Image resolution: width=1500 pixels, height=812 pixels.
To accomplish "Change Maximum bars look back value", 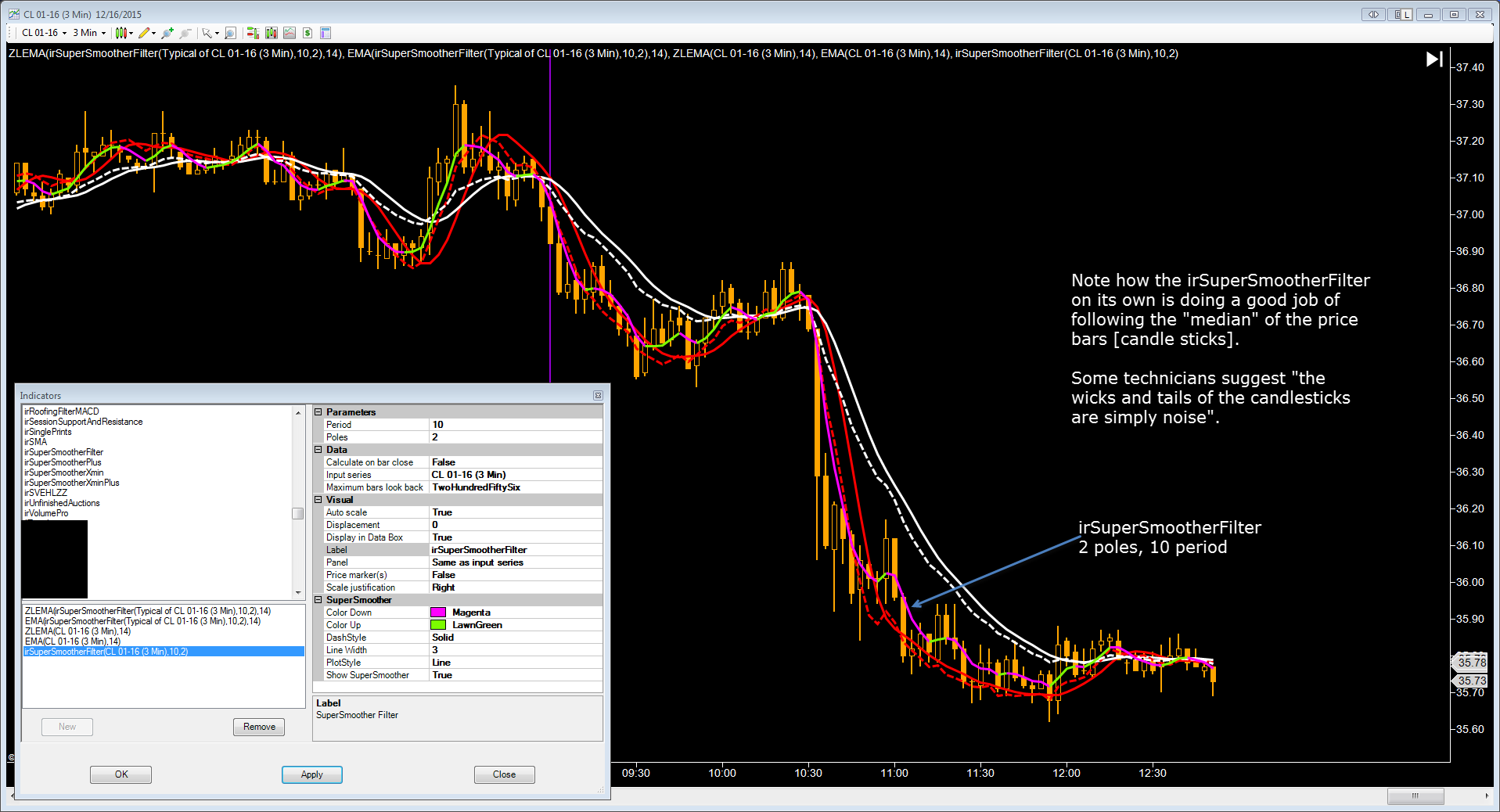I will pos(516,487).
